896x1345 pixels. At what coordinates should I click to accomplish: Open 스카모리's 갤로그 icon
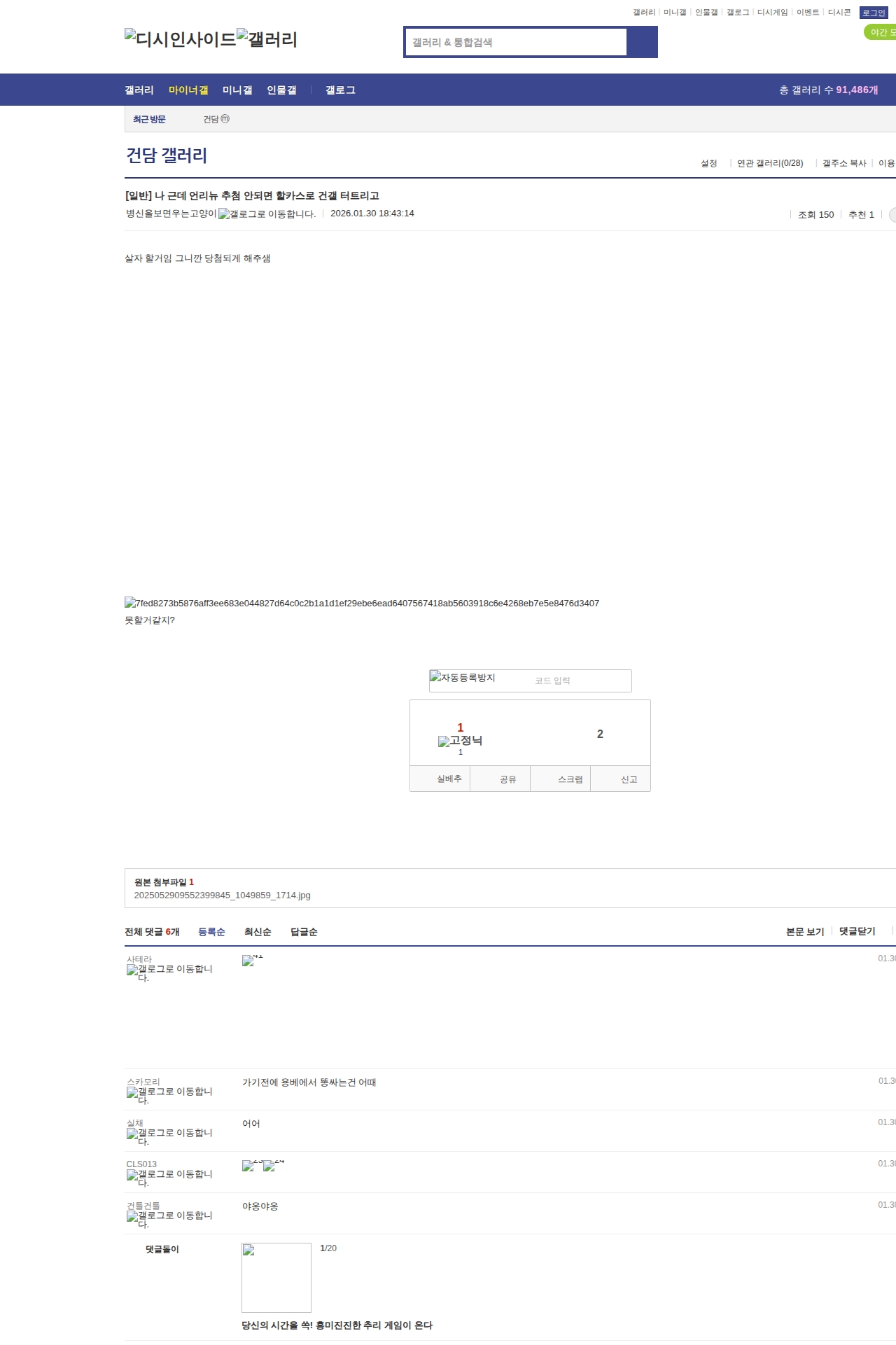[169, 1096]
